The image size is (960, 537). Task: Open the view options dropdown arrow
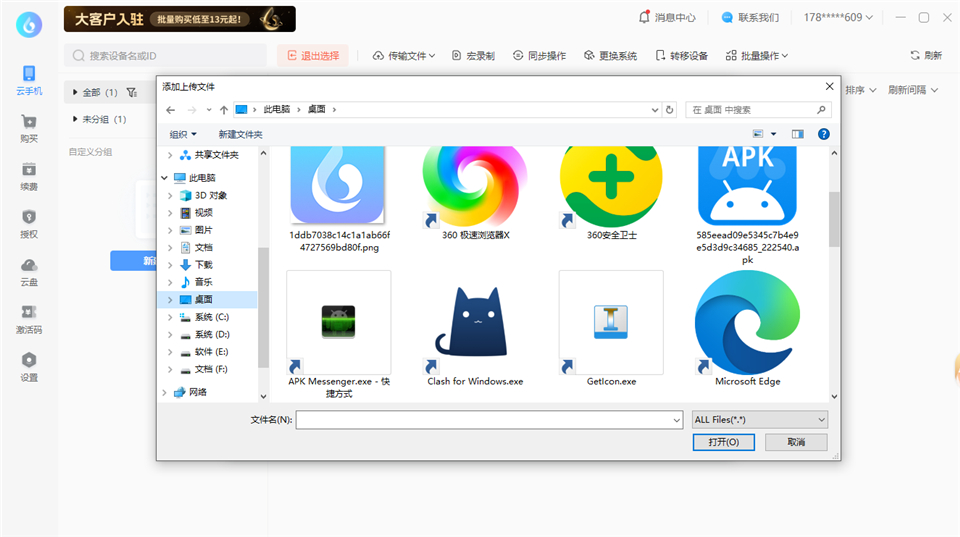point(773,134)
